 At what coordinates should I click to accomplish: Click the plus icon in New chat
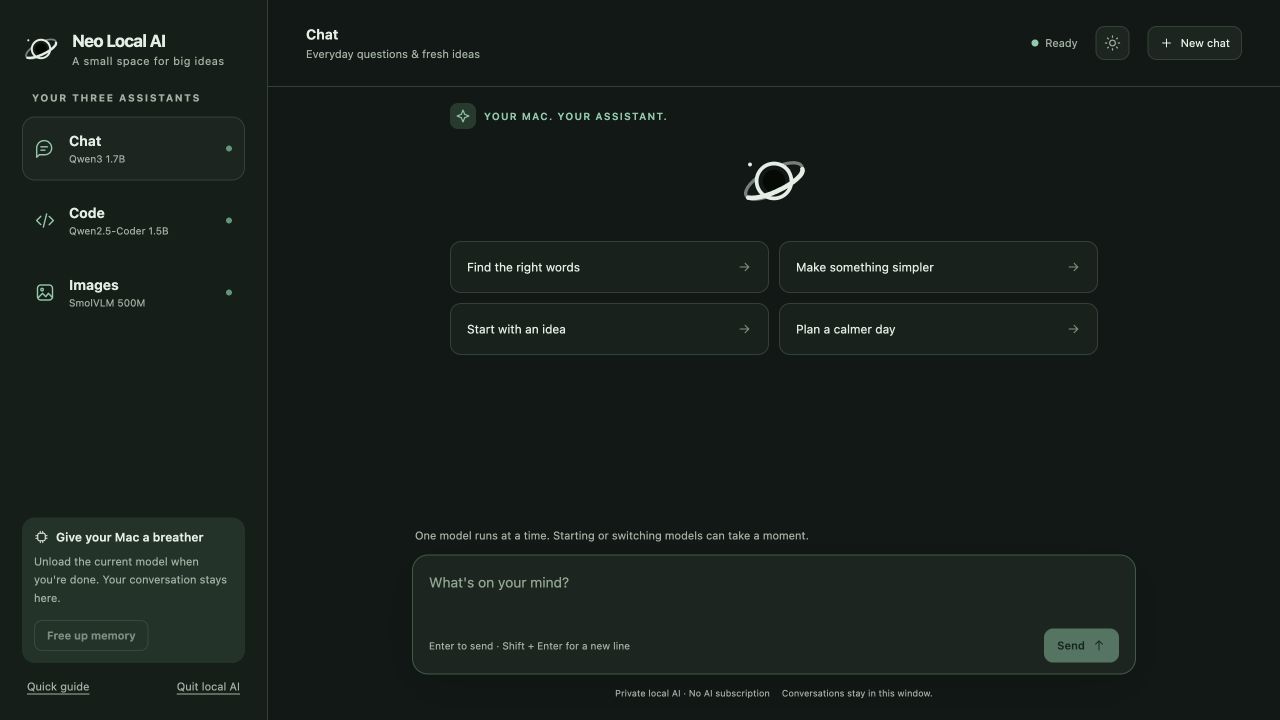pos(1166,43)
